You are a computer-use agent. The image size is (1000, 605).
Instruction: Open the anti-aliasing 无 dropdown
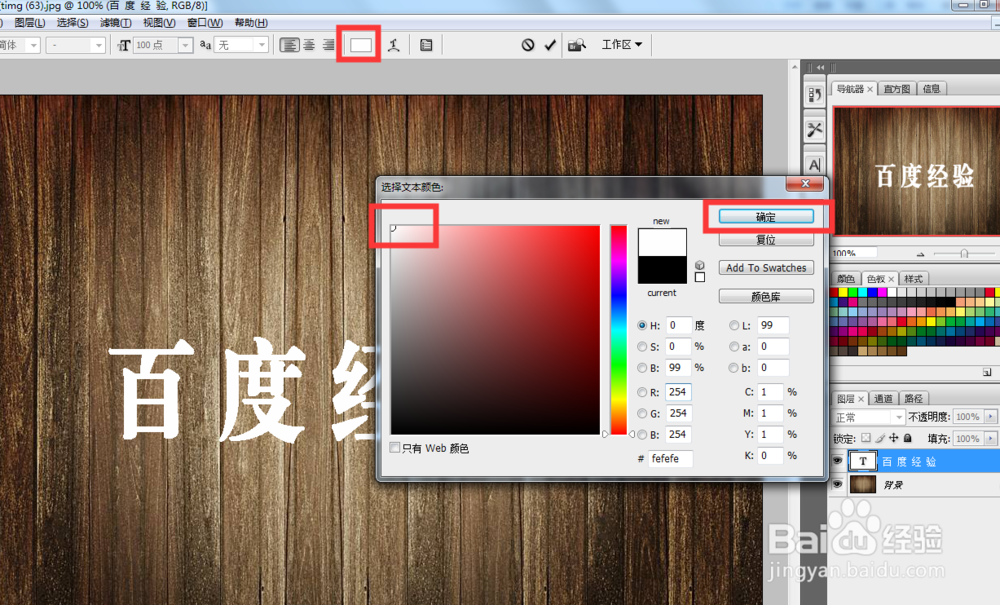tap(261, 45)
